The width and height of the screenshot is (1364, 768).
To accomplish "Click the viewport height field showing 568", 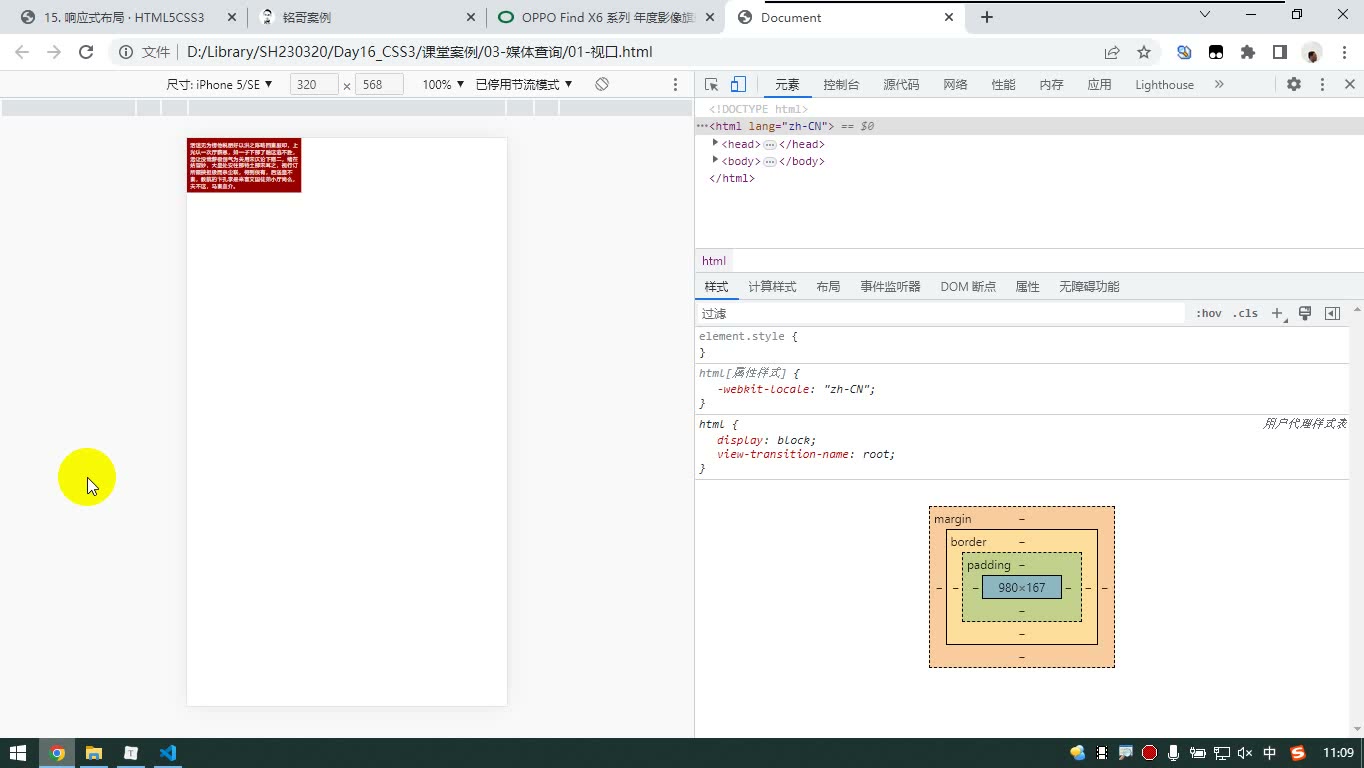I will click(379, 85).
